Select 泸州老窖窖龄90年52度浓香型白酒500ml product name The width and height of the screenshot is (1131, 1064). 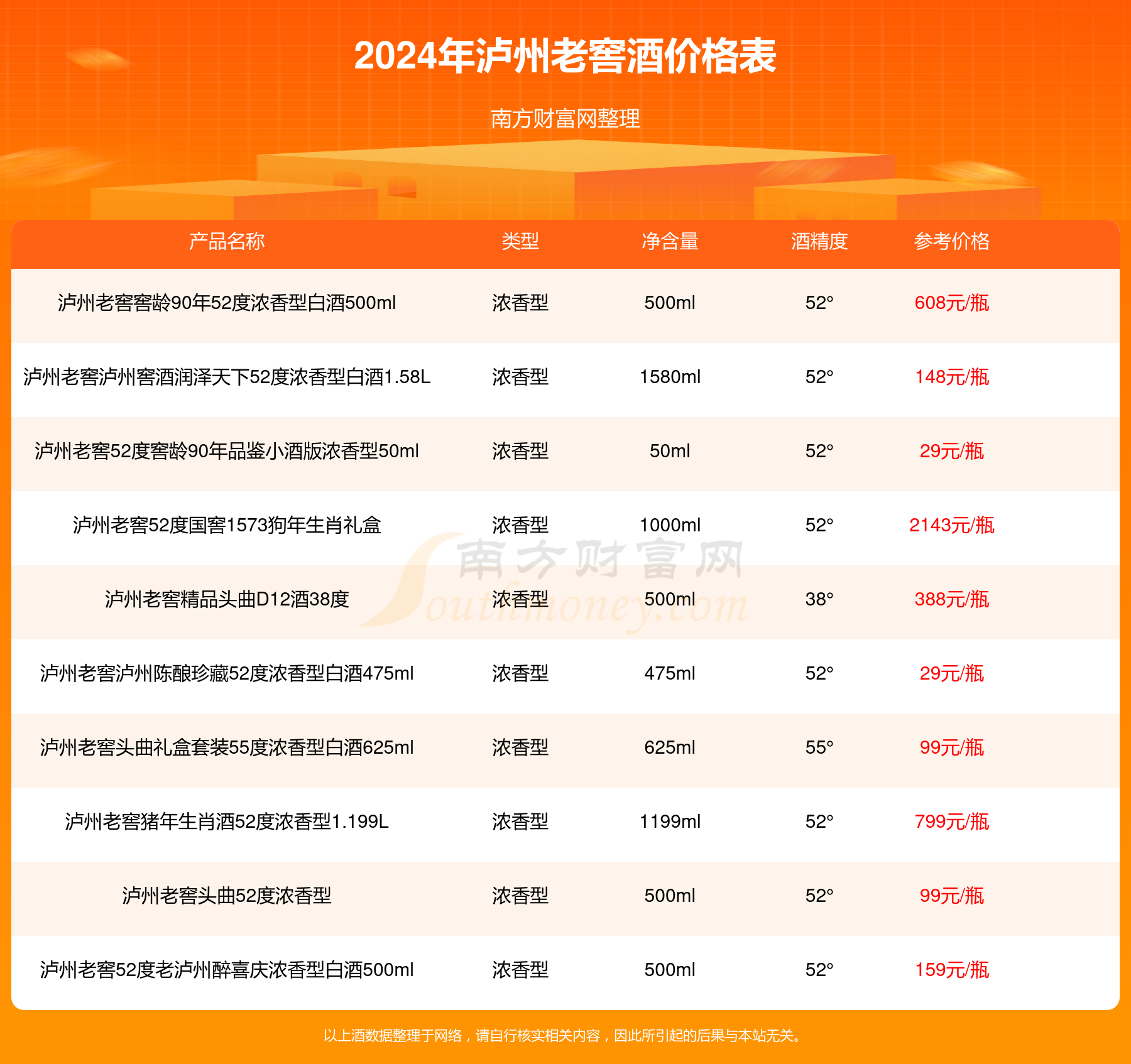point(227,303)
